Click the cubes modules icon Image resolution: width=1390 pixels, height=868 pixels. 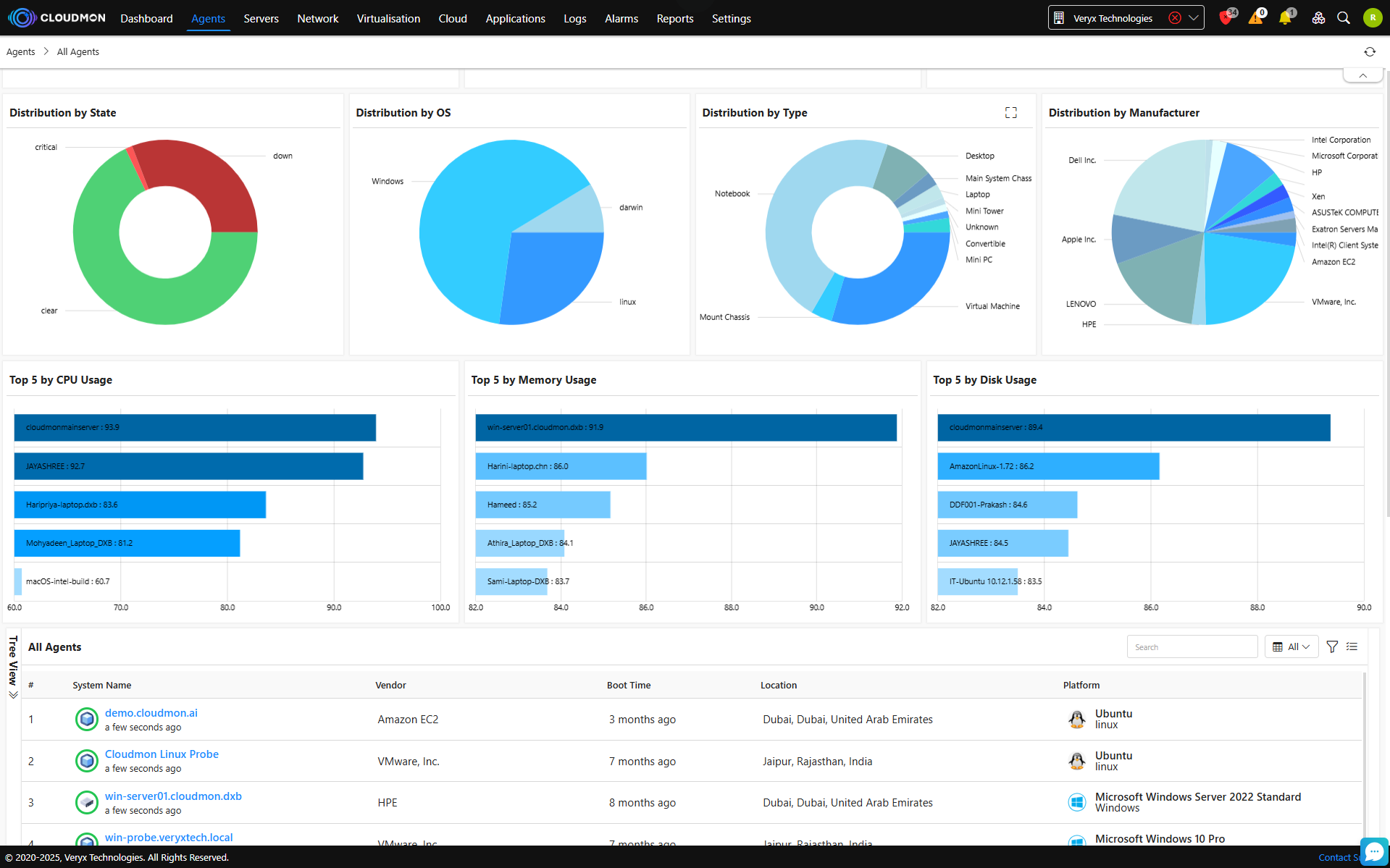(x=1318, y=18)
